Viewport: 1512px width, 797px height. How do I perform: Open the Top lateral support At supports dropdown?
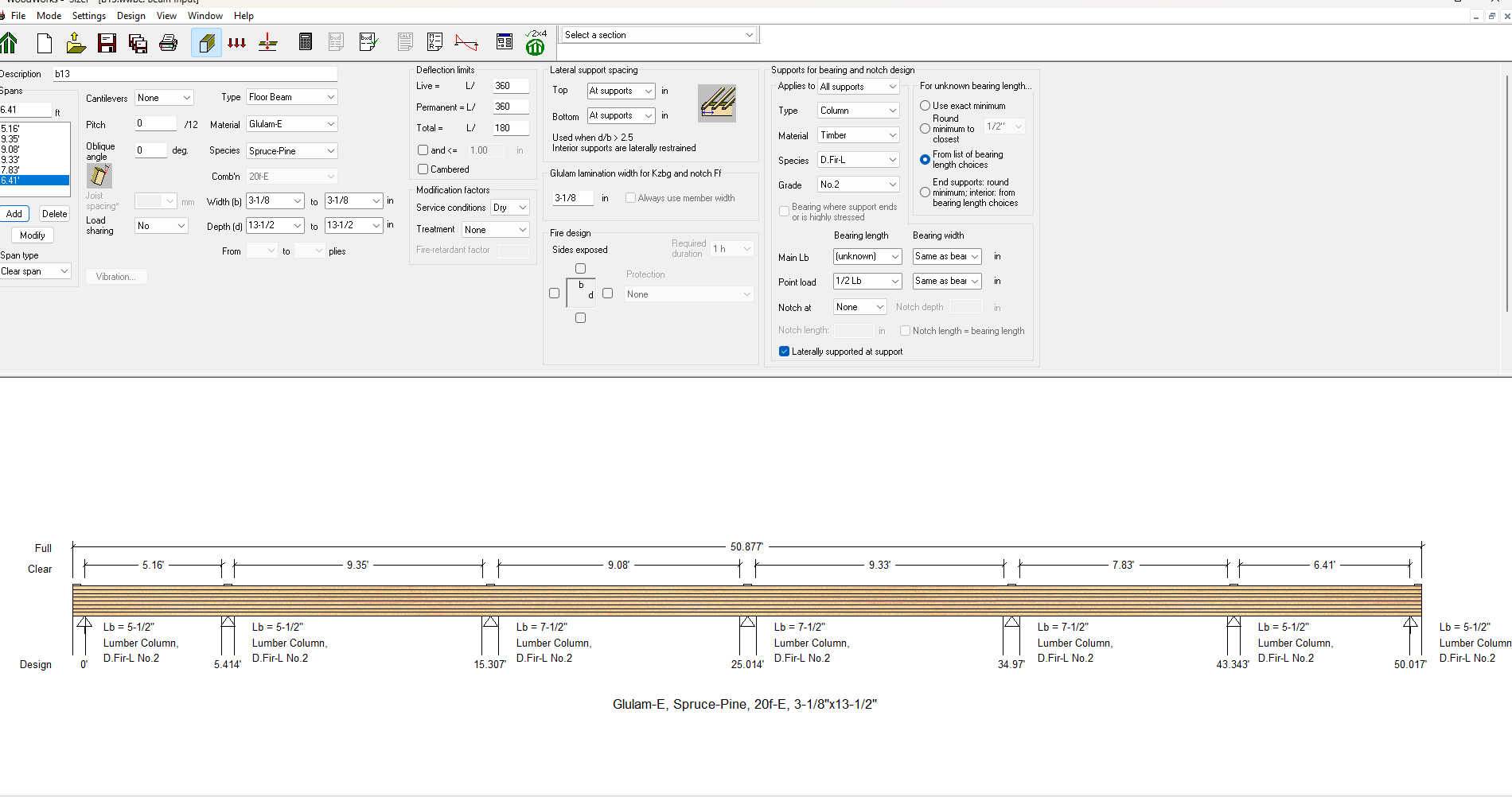[621, 91]
